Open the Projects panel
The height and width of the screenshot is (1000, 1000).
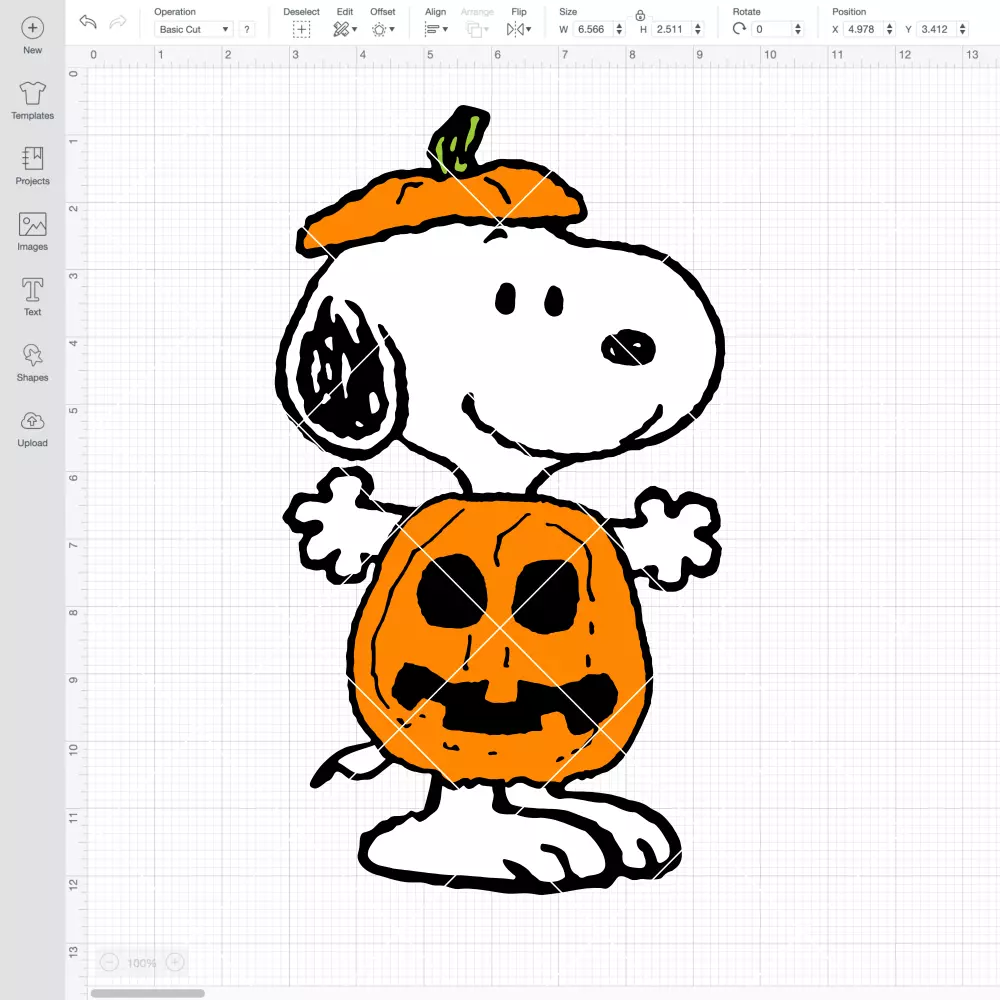(33, 166)
